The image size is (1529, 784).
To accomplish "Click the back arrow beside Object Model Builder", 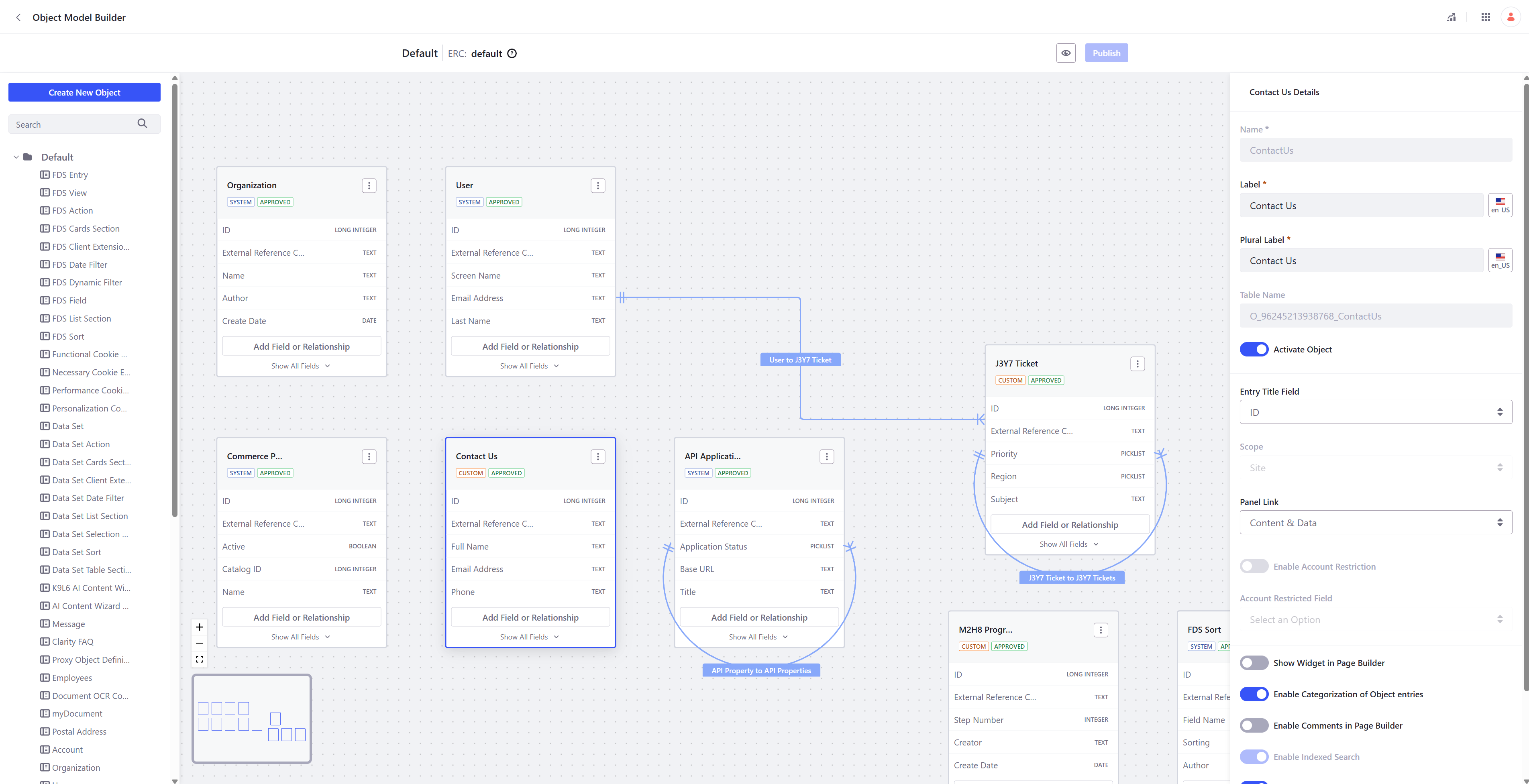I will [x=18, y=17].
